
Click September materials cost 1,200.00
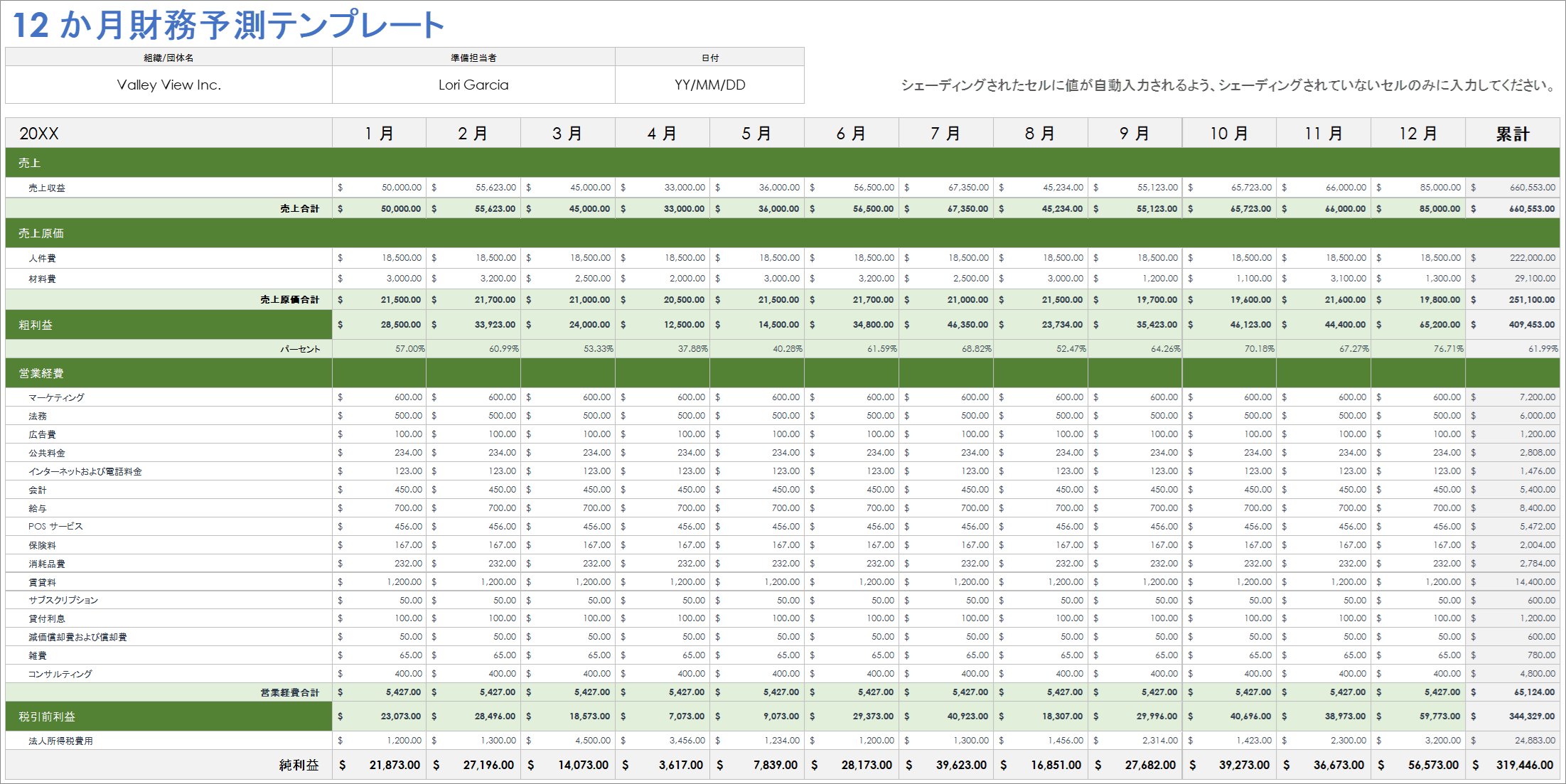[x=1135, y=279]
